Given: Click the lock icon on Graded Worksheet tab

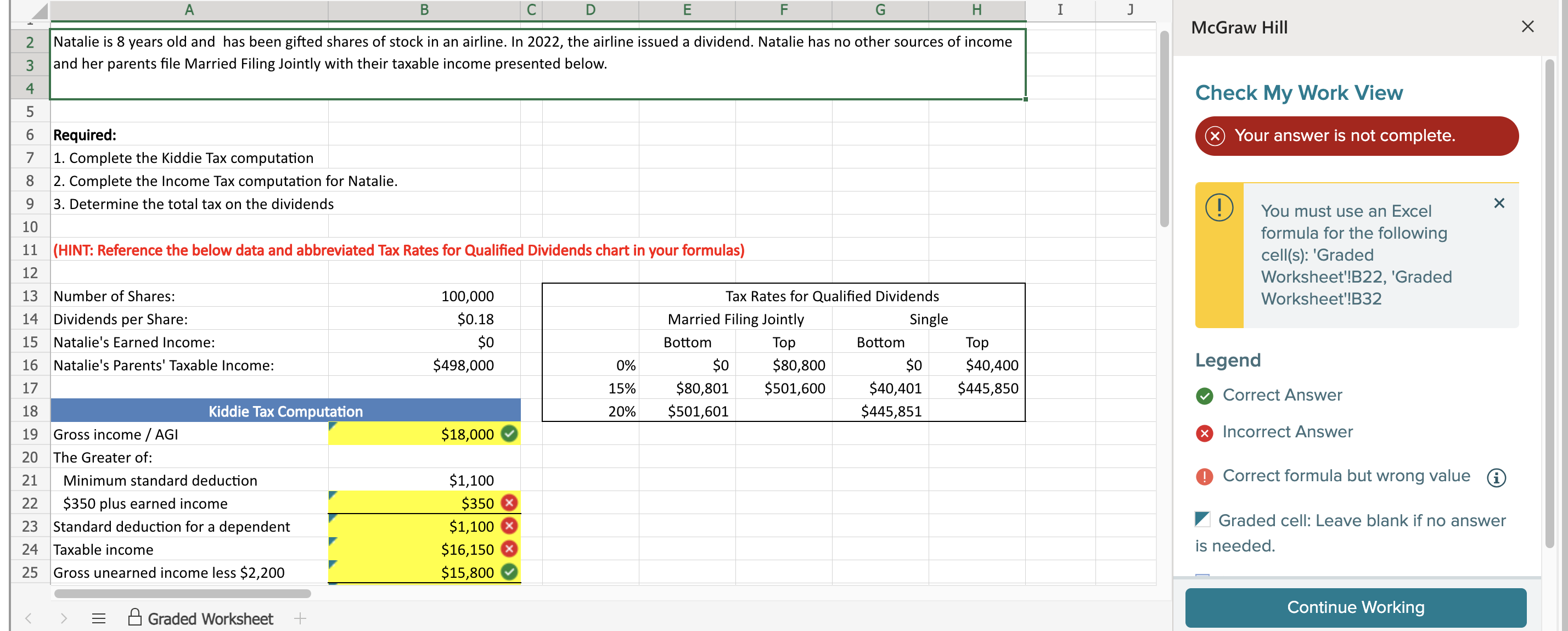Looking at the screenshot, I should [135, 618].
